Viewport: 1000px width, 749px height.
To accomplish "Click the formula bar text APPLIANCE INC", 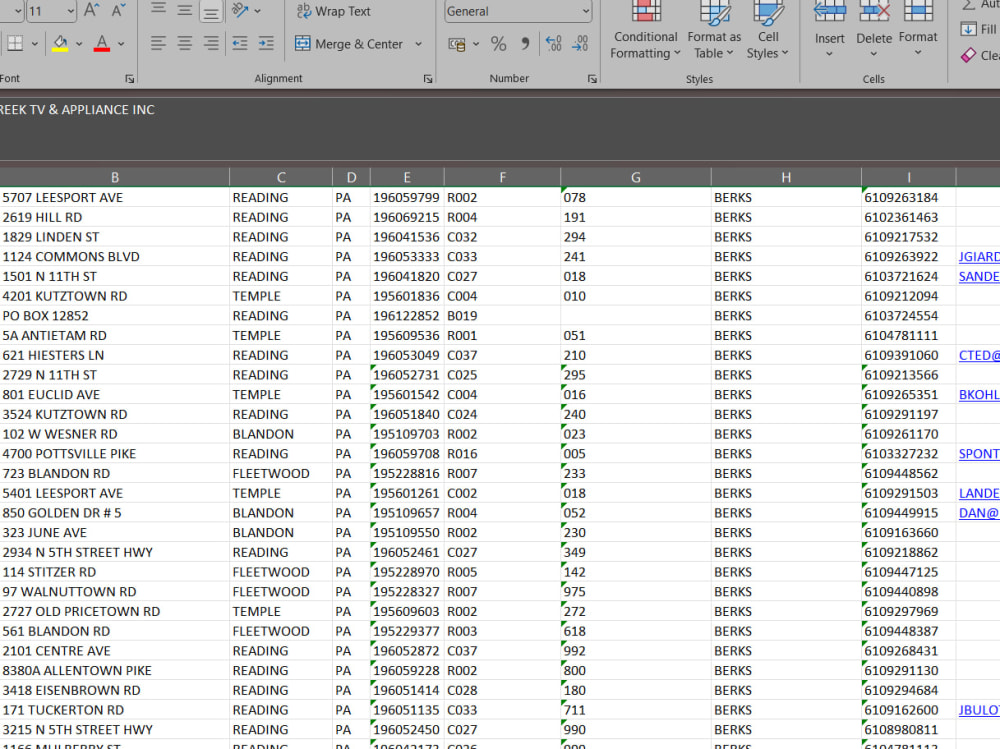I will click(108, 110).
